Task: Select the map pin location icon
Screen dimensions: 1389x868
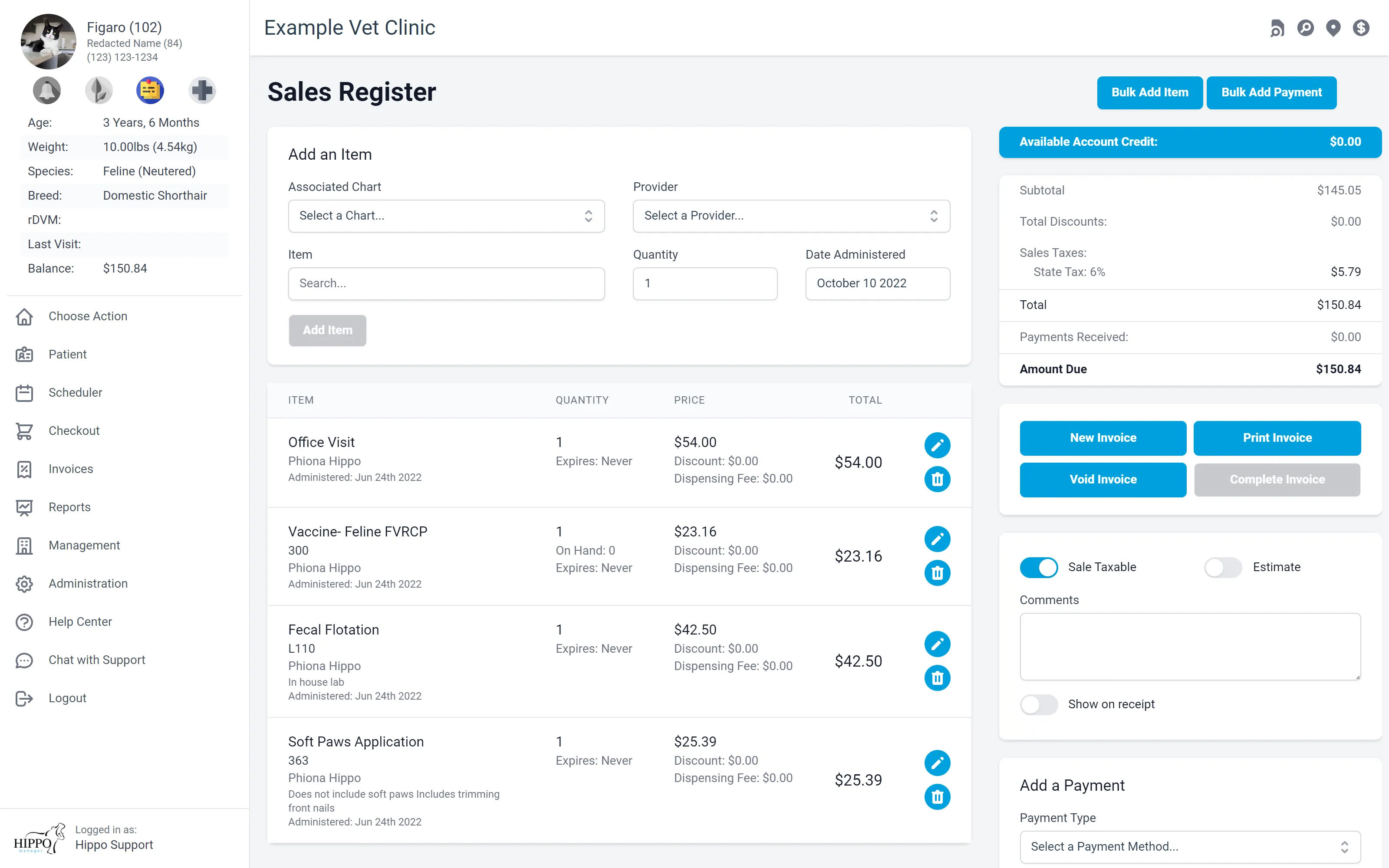Action: coord(1333,27)
